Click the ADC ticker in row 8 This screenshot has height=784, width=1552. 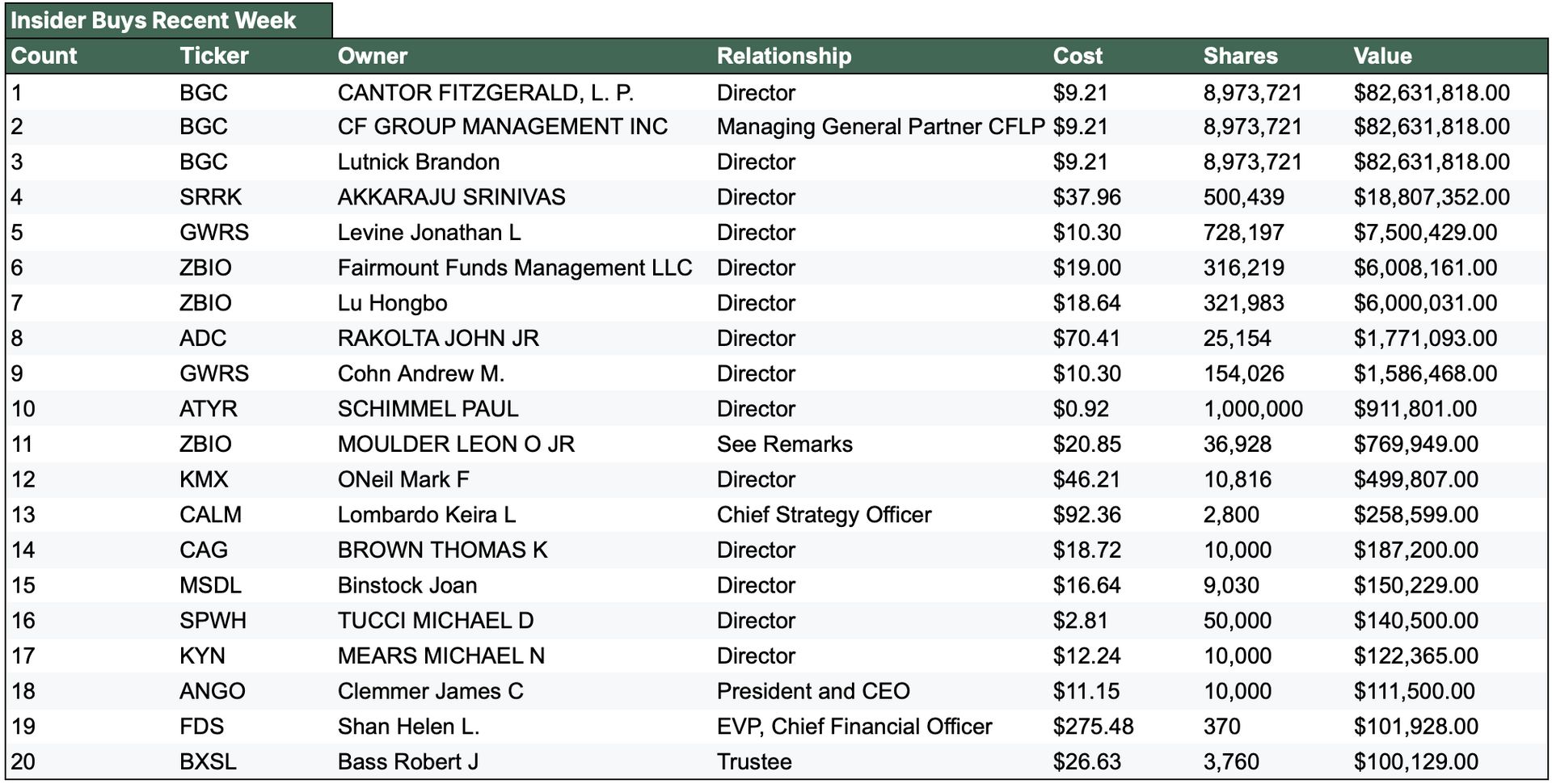203,338
